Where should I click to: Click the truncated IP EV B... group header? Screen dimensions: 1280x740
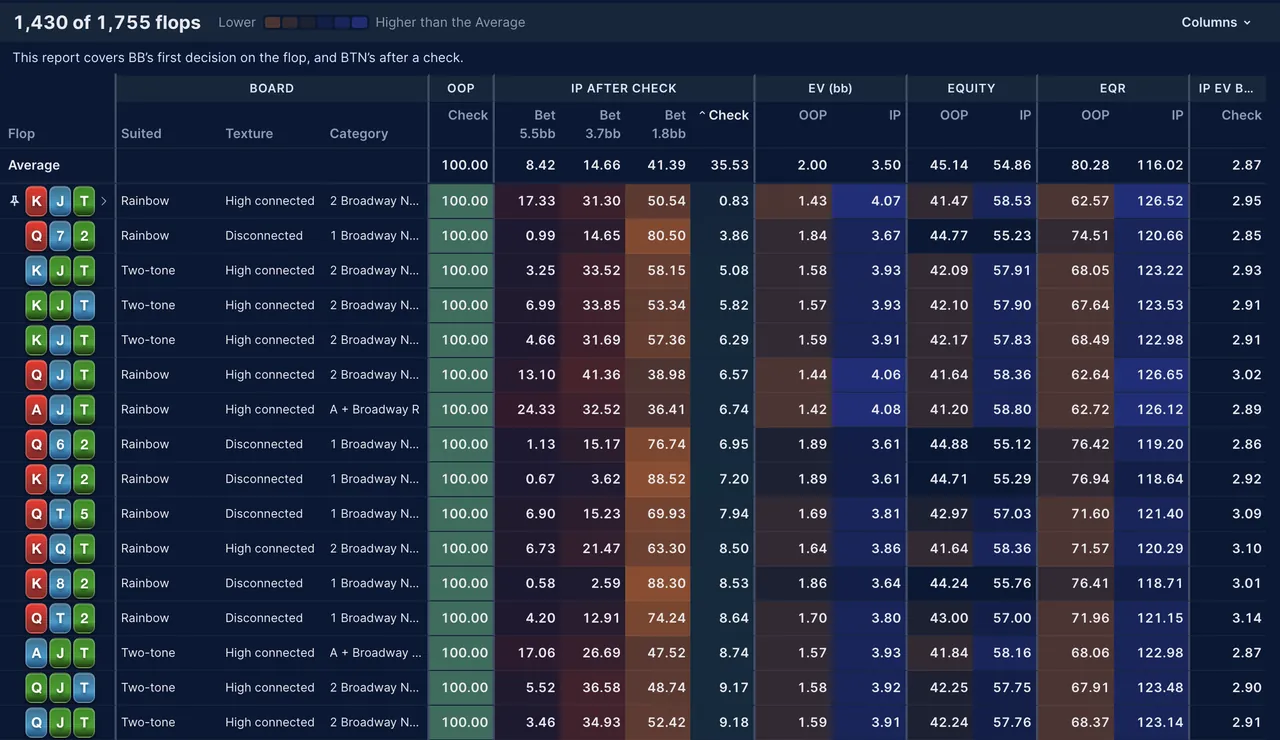tap(1226, 88)
